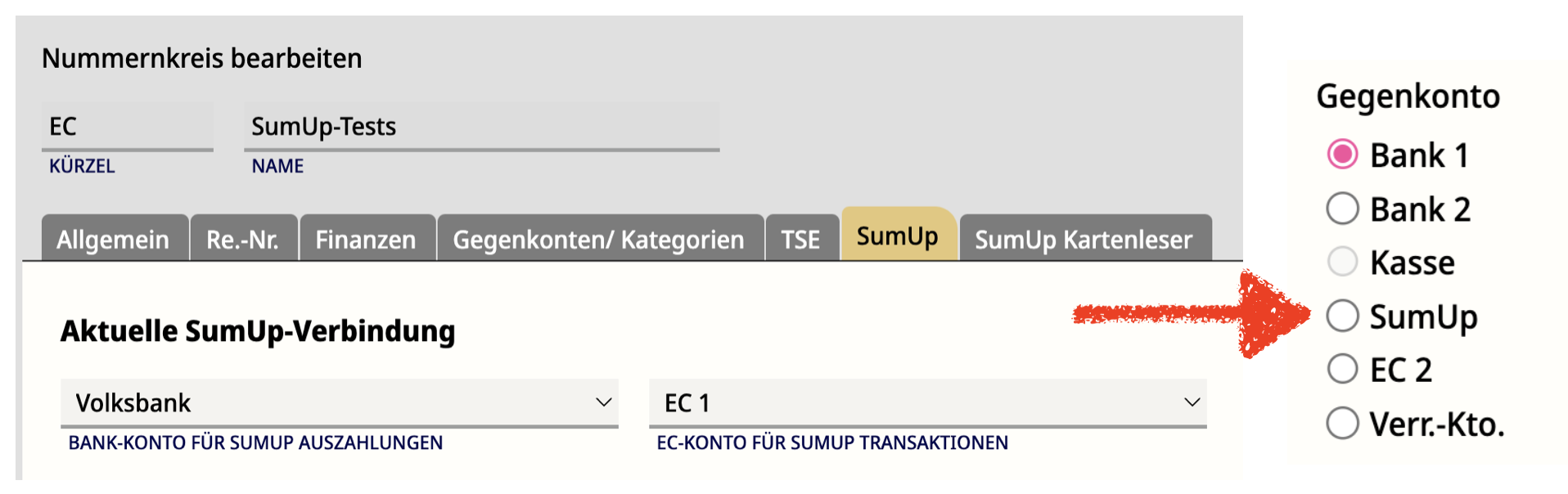Screen dimensions: 1568x494
Task: Click the Gegenkonto heading
Action: (1408, 97)
